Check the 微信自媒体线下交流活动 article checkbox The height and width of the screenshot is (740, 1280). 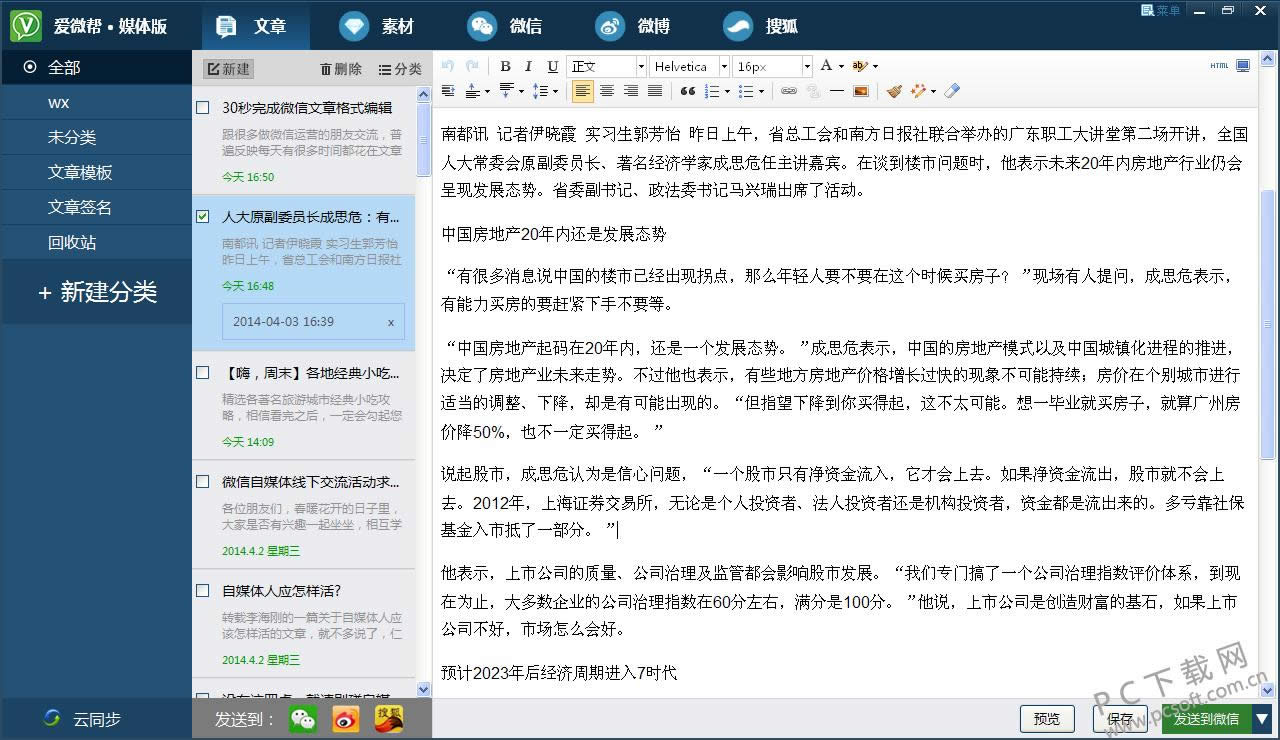tap(203, 481)
